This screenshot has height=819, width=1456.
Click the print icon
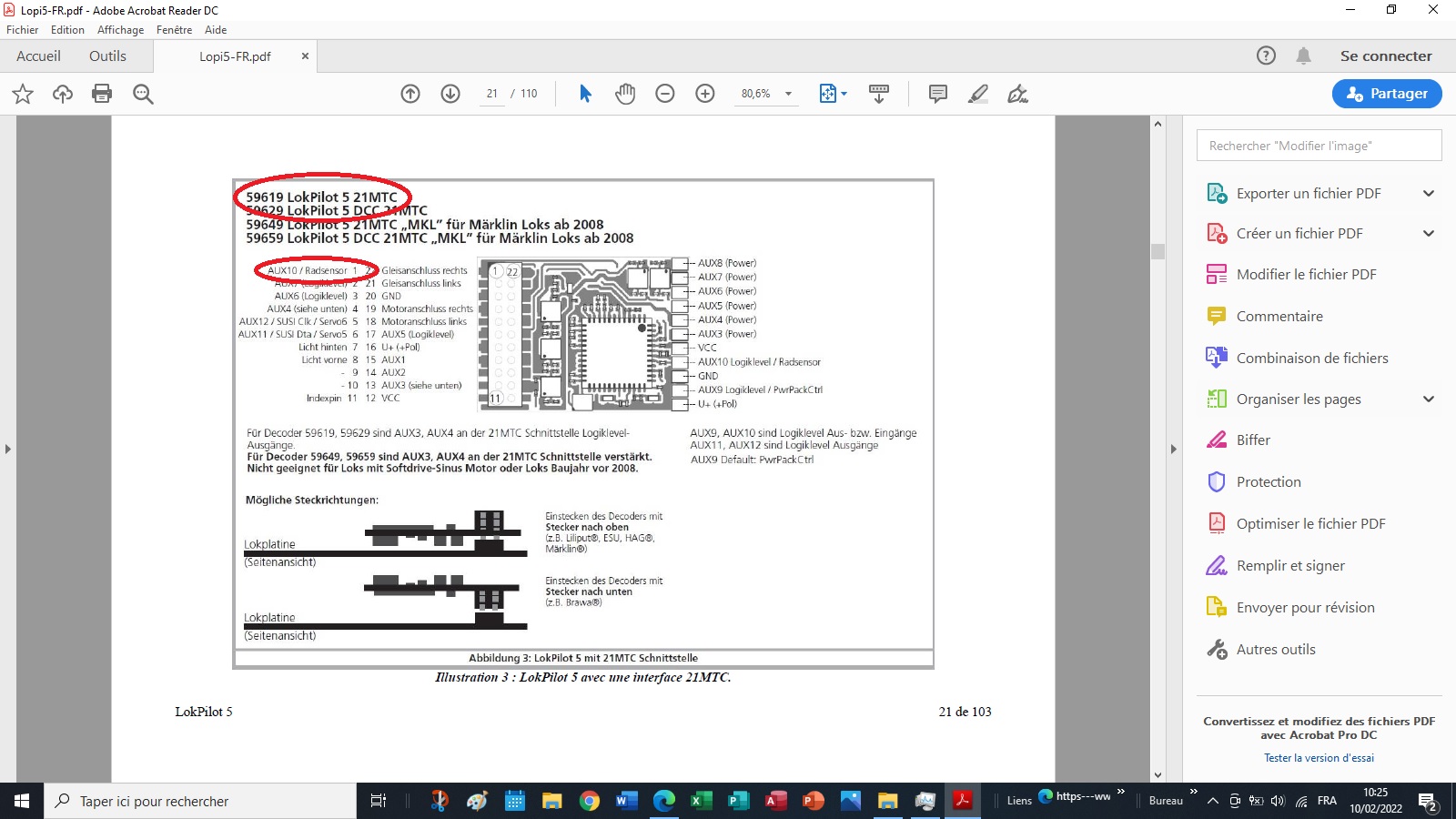(102, 94)
